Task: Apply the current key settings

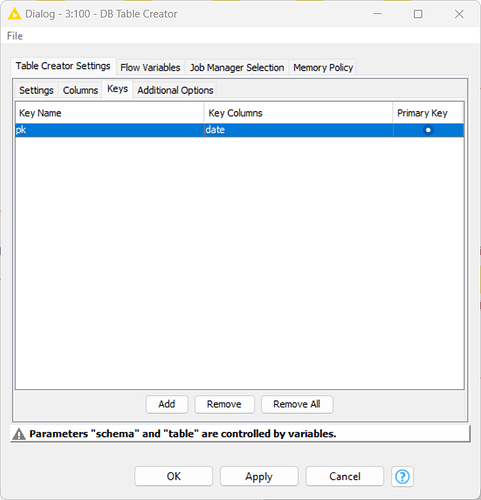Action: [259, 476]
